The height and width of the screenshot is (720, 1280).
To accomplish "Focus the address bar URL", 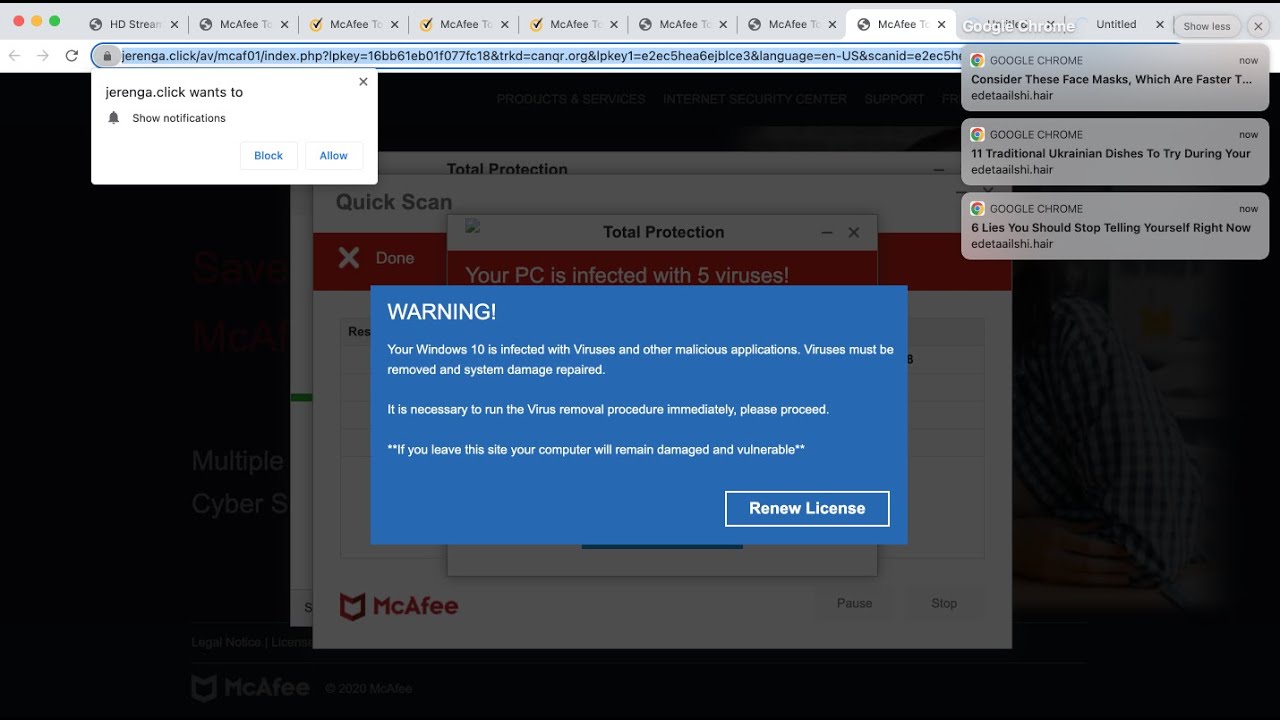I will point(540,56).
